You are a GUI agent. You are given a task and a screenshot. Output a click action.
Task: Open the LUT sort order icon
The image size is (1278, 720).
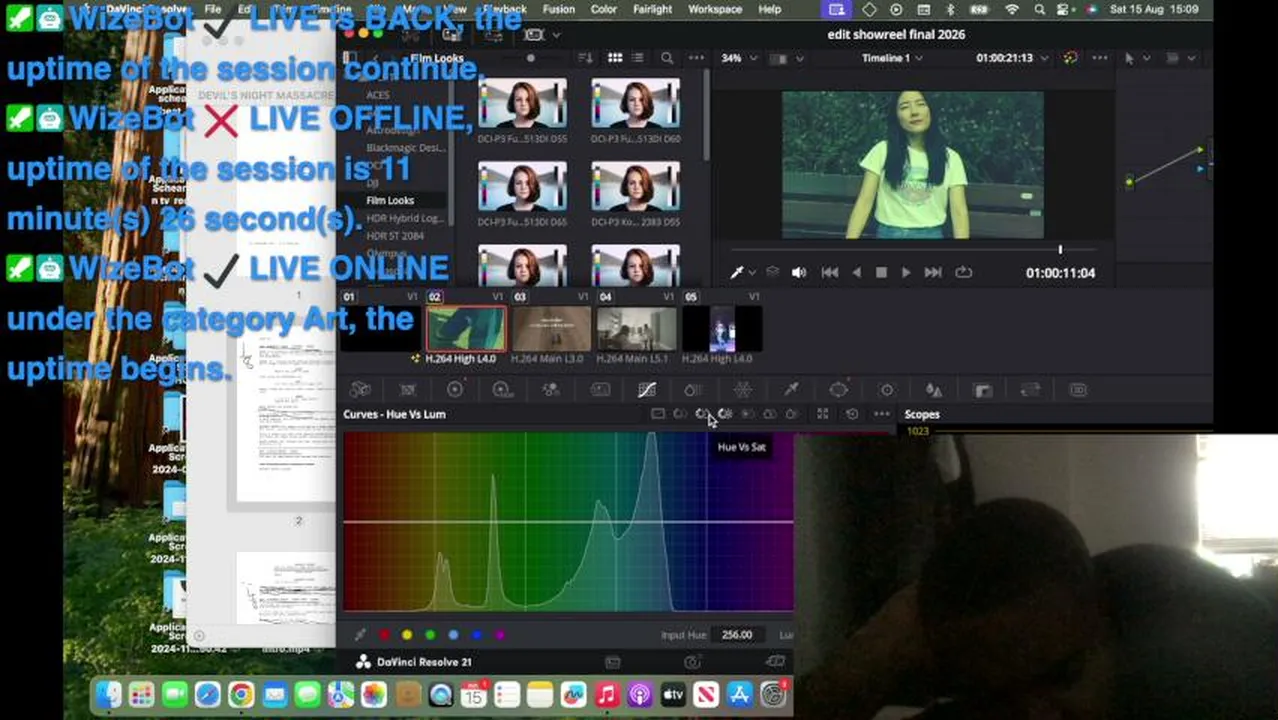click(x=585, y=58)
